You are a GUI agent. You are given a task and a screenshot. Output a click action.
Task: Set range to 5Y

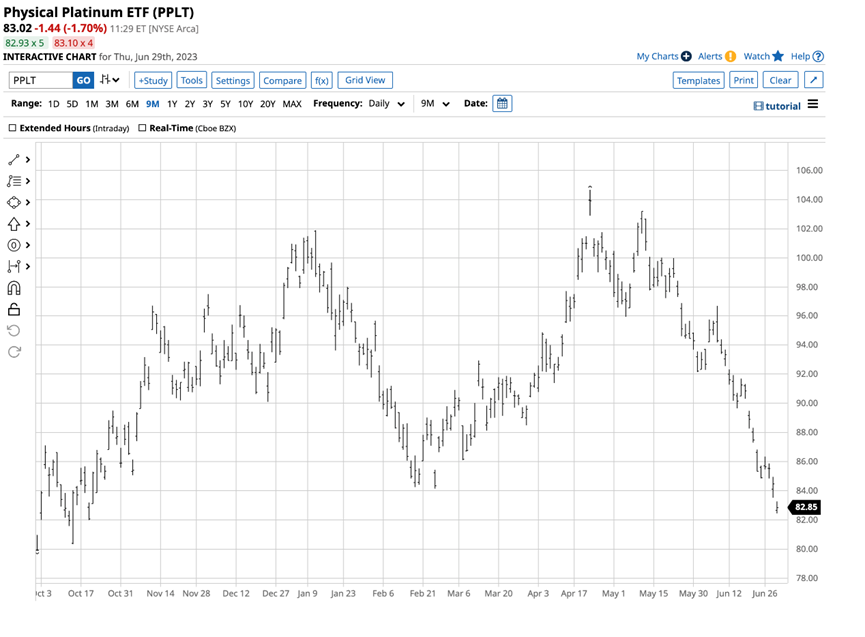coord(225,104)
